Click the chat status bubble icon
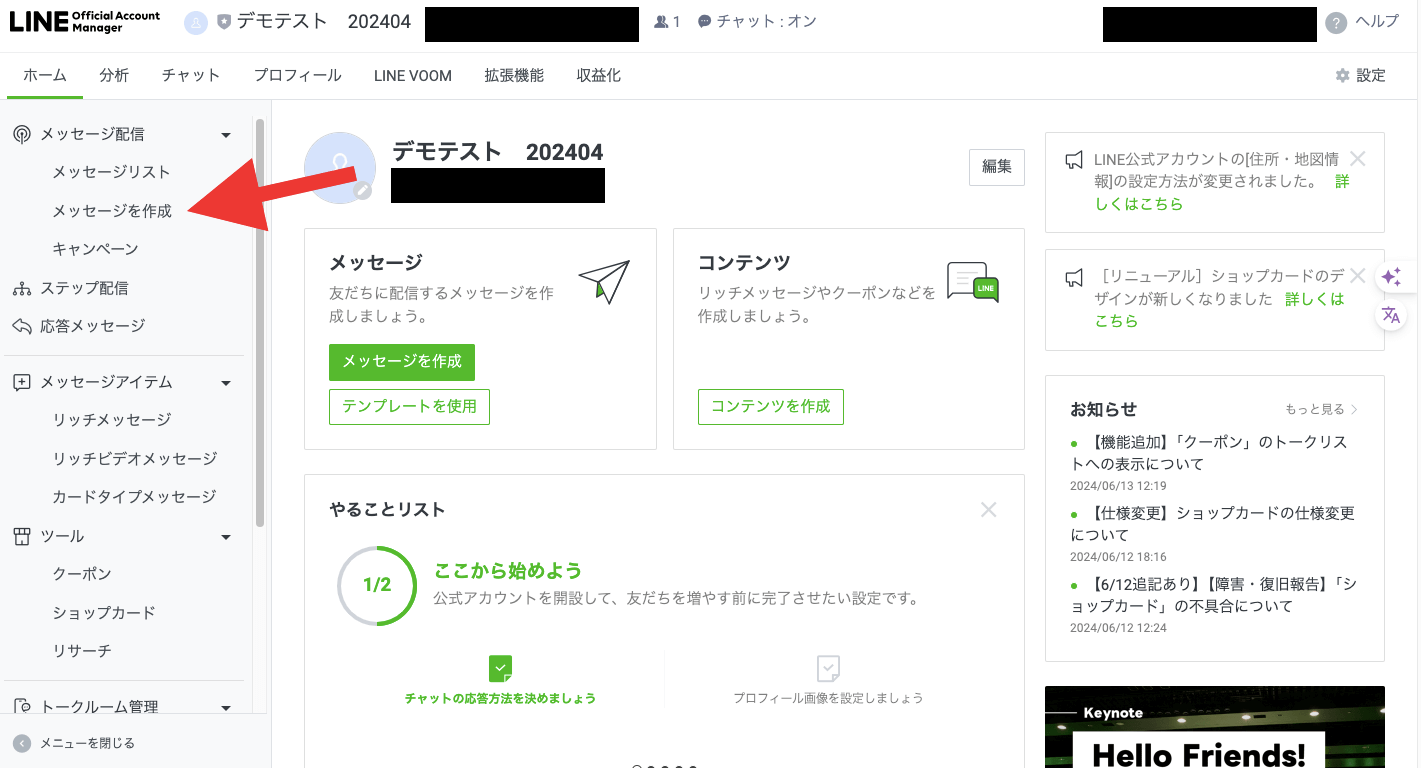The width and height of the screenshot is (1421, 768). tap(704, 22)
